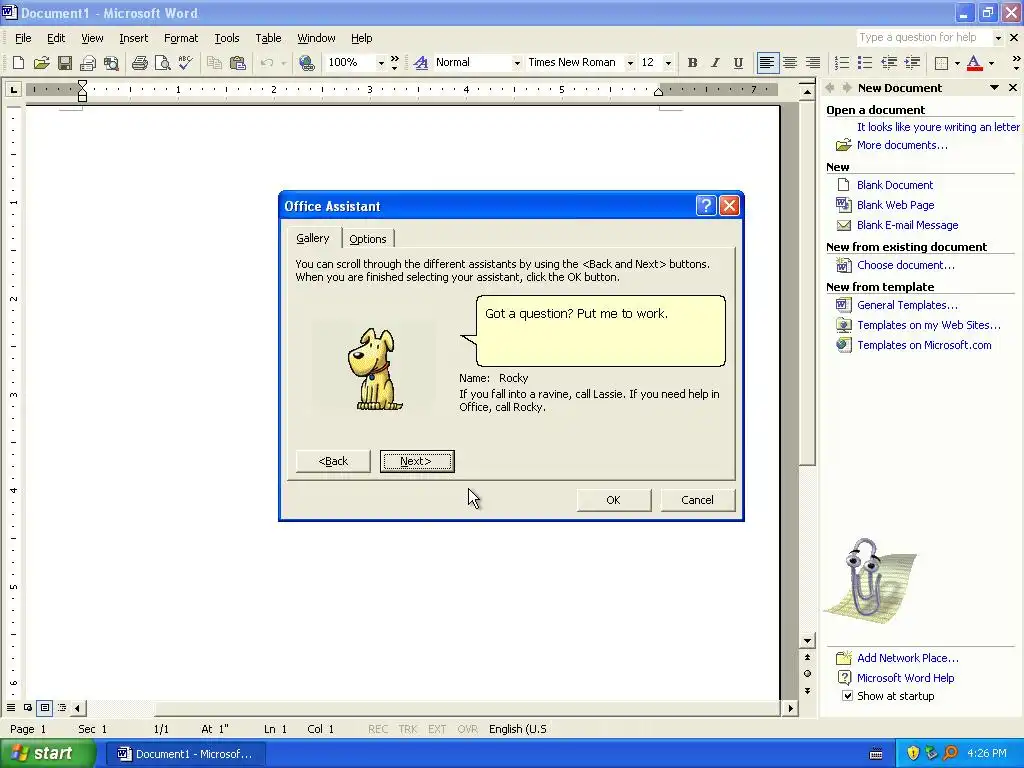Viewport: 1024px width, 768px height.
Task: Toggle Bold formatting
Action: click(x=692, y=63)
